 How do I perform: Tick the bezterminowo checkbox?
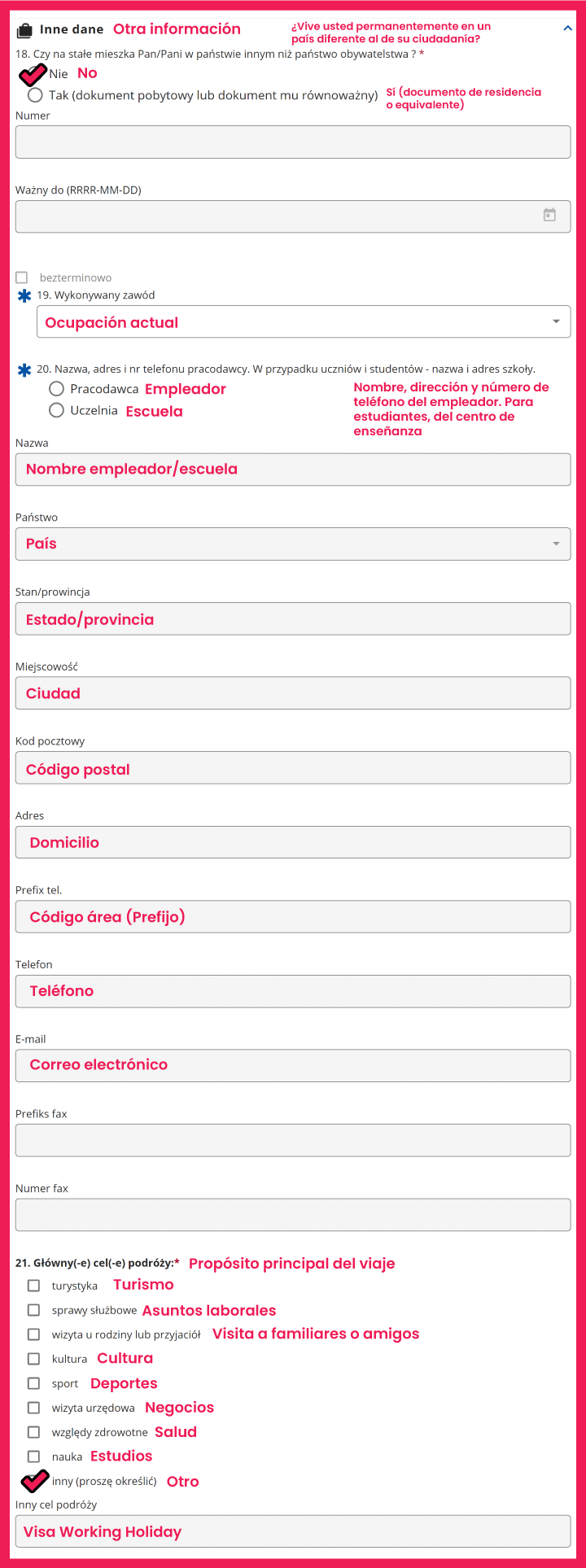coord(22,277)
